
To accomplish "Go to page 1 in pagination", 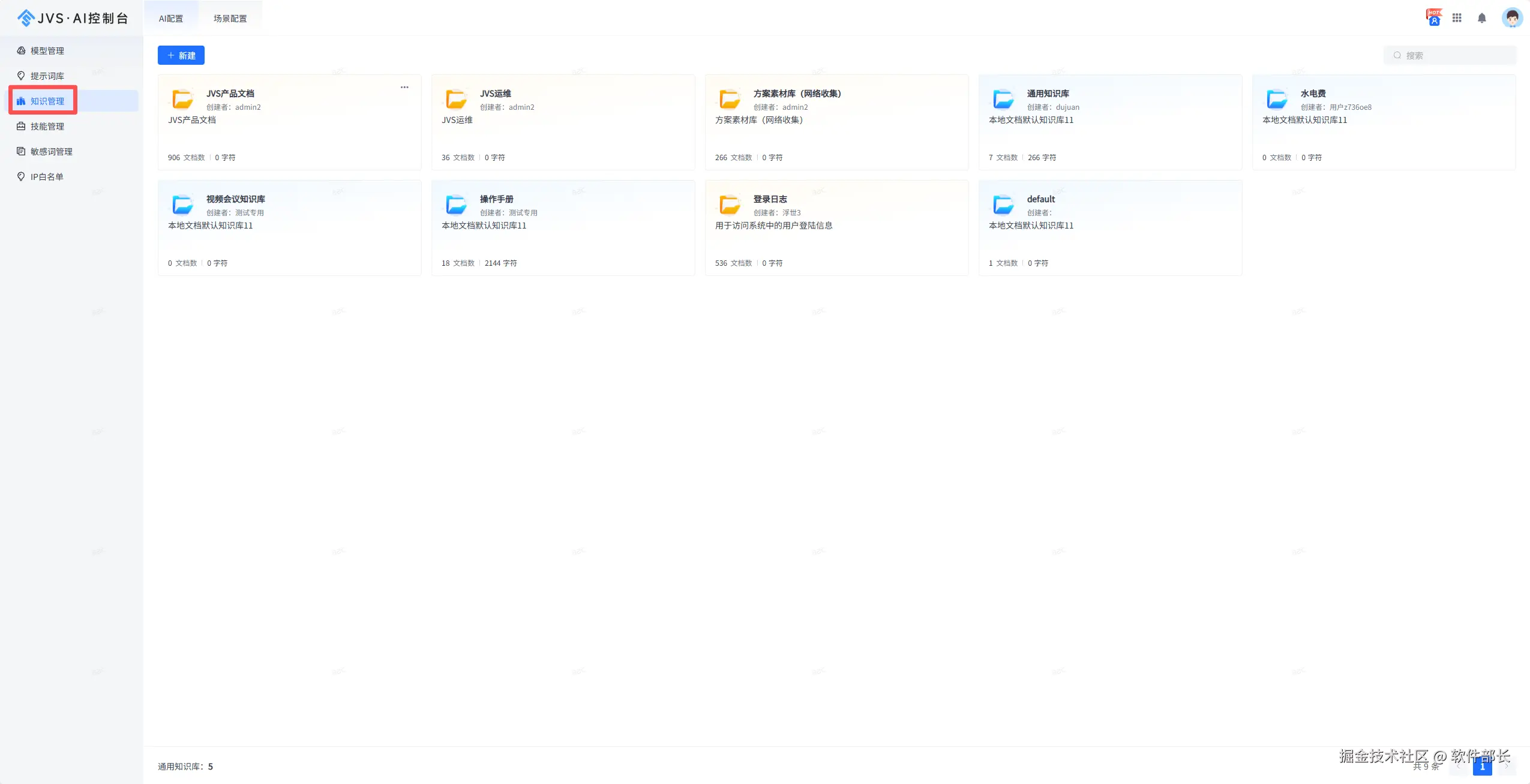I will pyautogui.click(x=1482, y=767).
